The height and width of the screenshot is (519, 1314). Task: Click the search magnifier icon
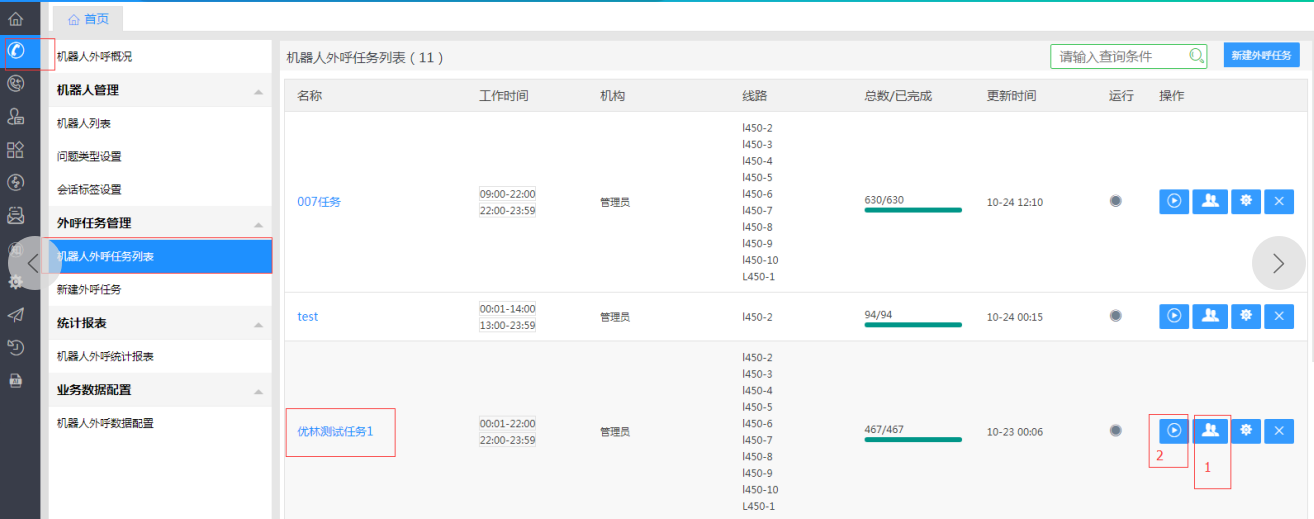tap(1195, 56)
